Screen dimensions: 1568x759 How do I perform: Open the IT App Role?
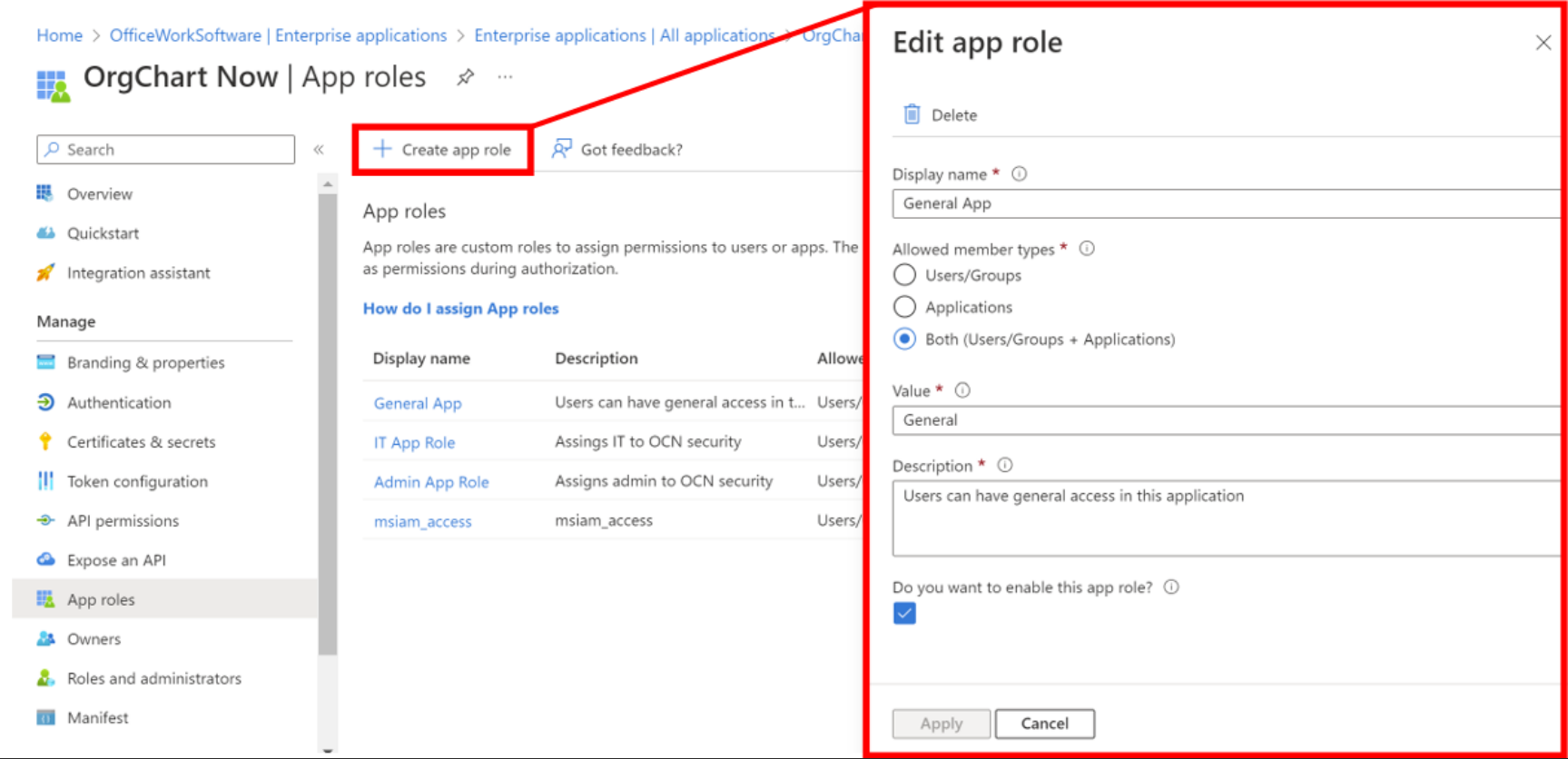click(x=414, y=442)
